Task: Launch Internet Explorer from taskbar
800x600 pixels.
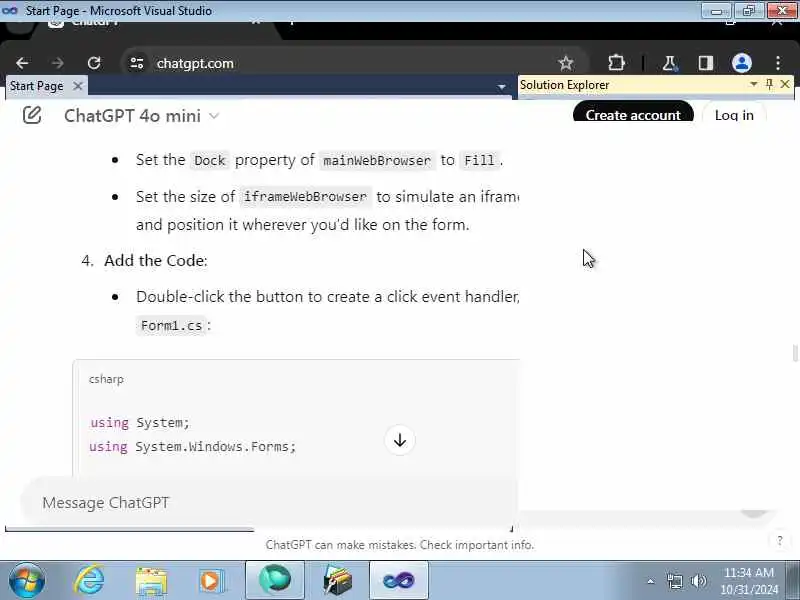Action: 89,580
